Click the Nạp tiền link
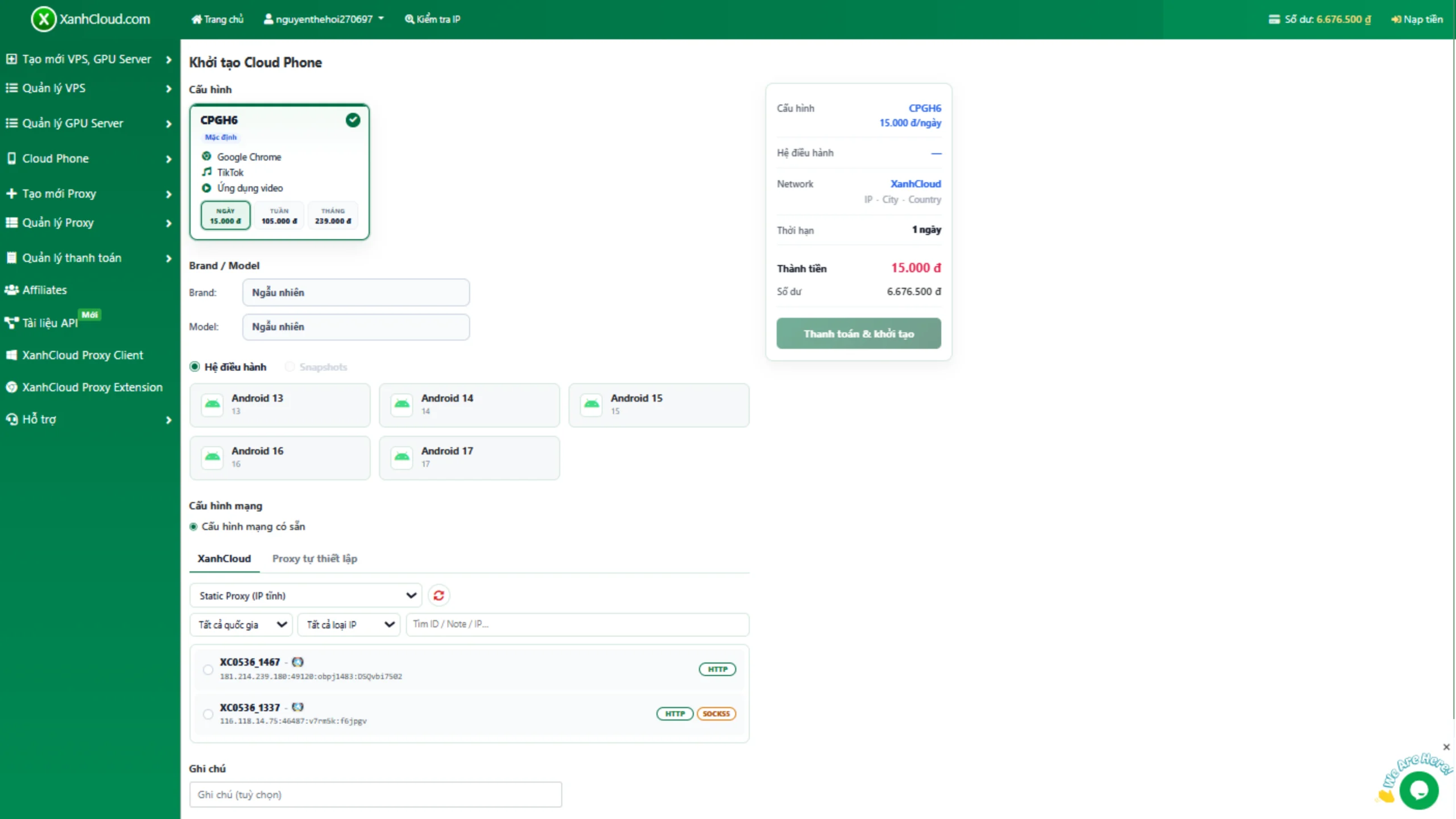The height and width of the screenshot is (819, 1456). pos(1417,19)
